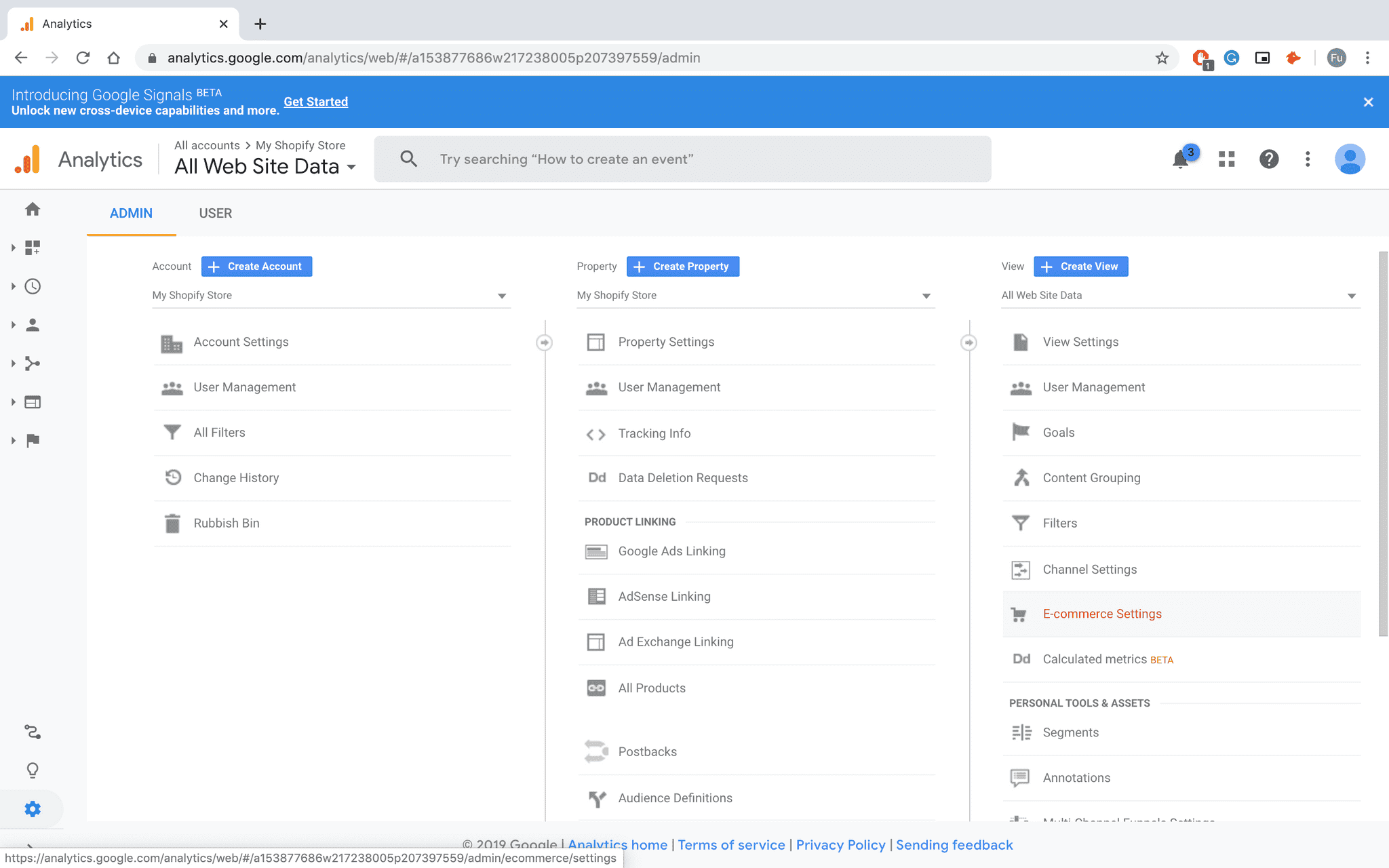
Task: Open the Terms of service footer link
Action: click(x=731, y=845)
